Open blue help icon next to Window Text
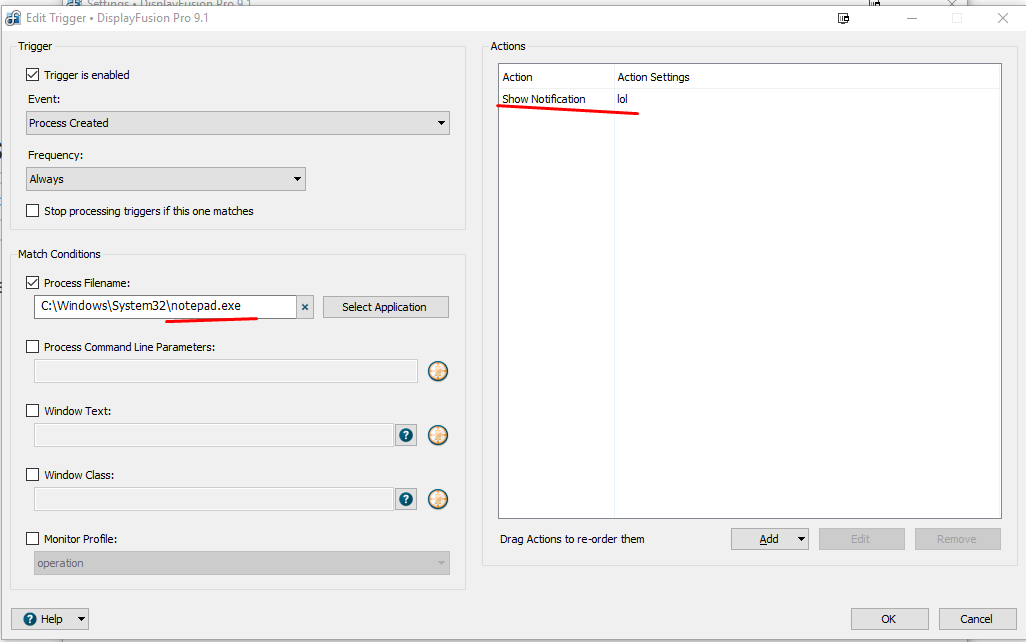The width and height of the screenshot is (1026, 642). point(406,435)
